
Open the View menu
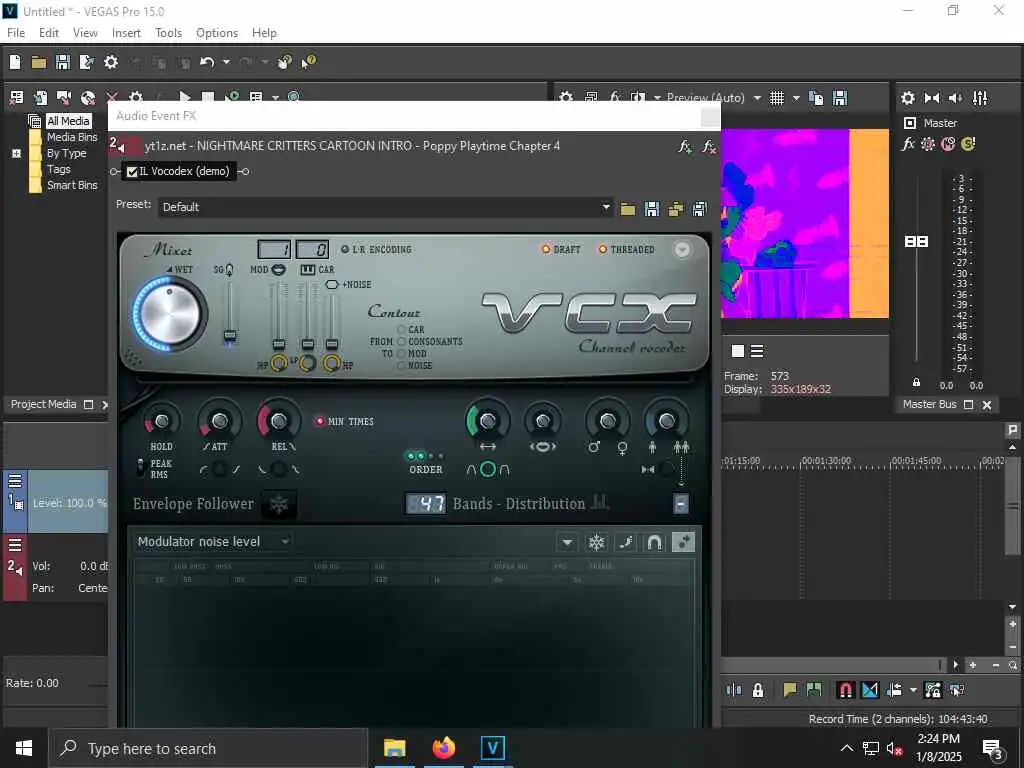point(85,33)
